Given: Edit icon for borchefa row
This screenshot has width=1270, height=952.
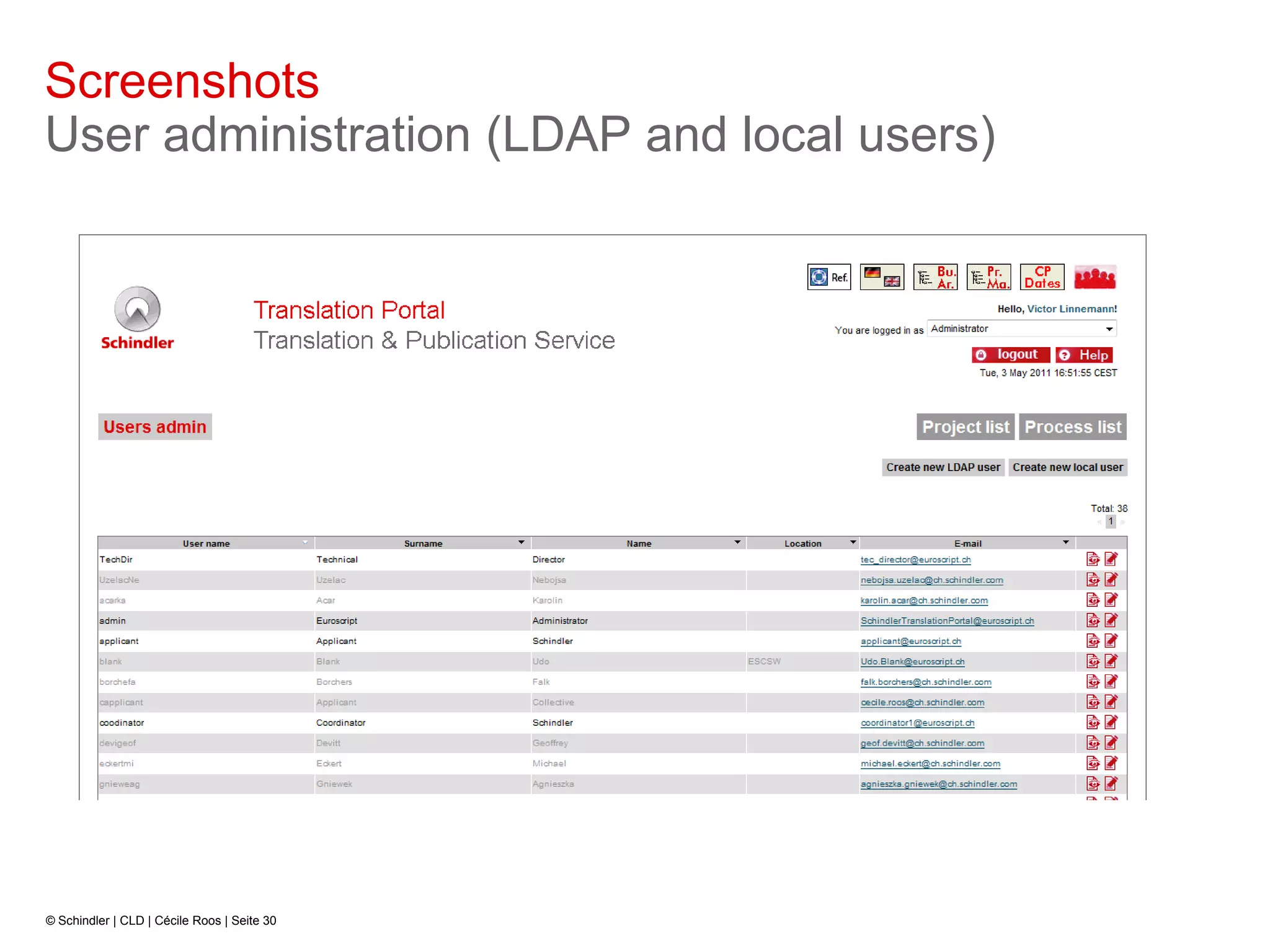Looking at the screenshot, I should [x=1111, y=682].
